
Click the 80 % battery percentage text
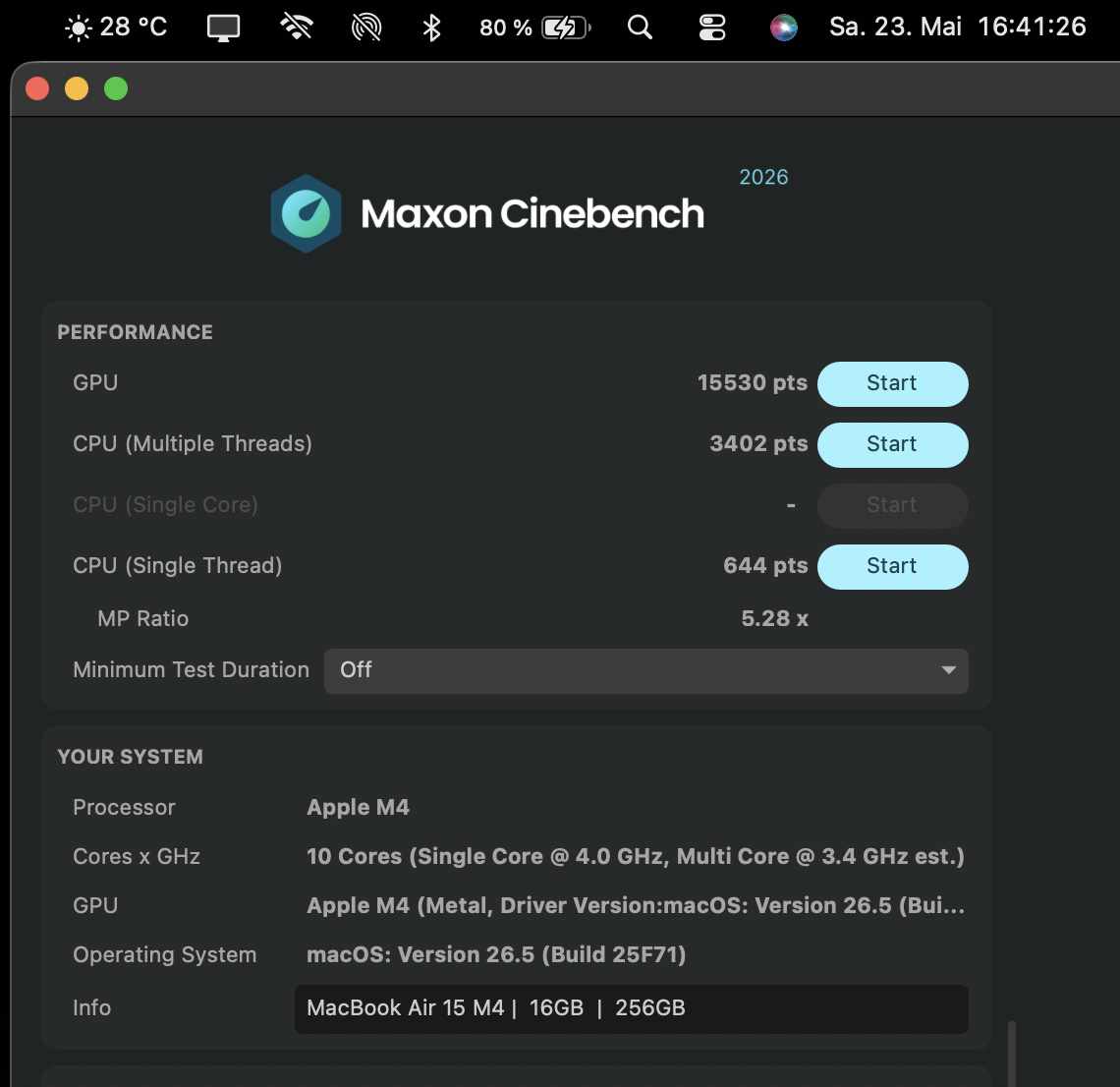coord(506,28)
